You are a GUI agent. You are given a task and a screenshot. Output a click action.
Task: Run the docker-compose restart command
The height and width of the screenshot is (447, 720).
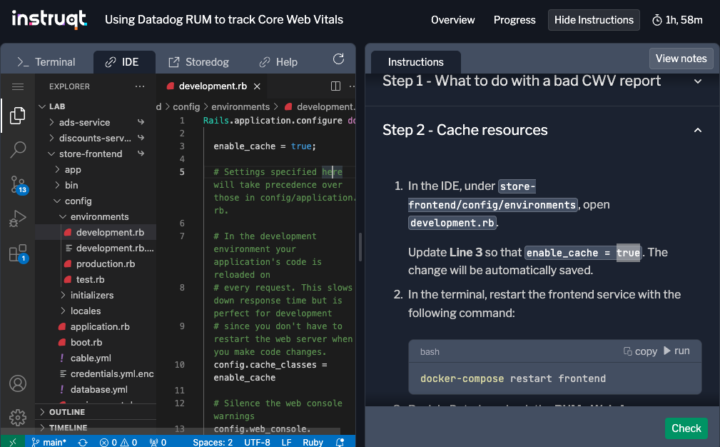[676, 351]
